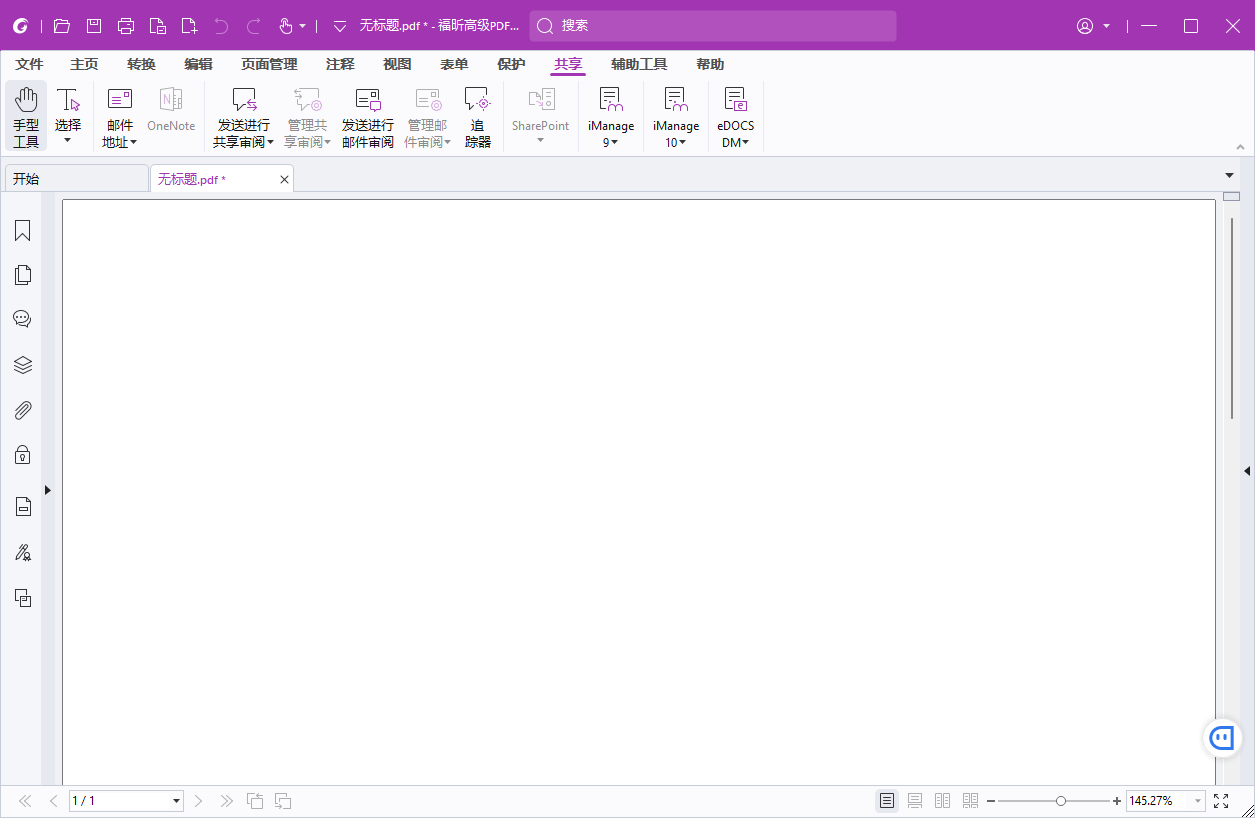1255x818 pixels.
Task: Click the Open file folder icon
Action: click(62, 26)
